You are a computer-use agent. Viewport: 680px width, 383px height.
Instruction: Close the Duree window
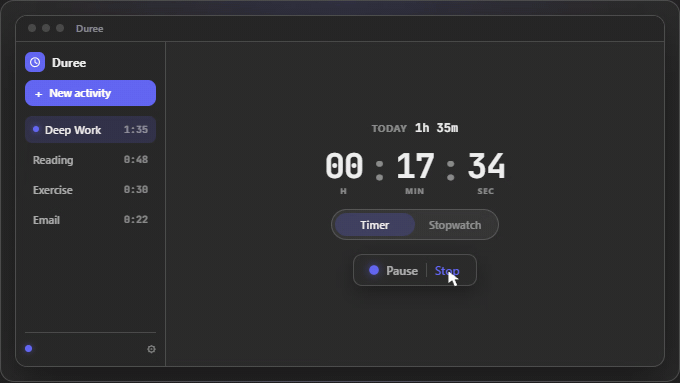click(x=32, y=28)
